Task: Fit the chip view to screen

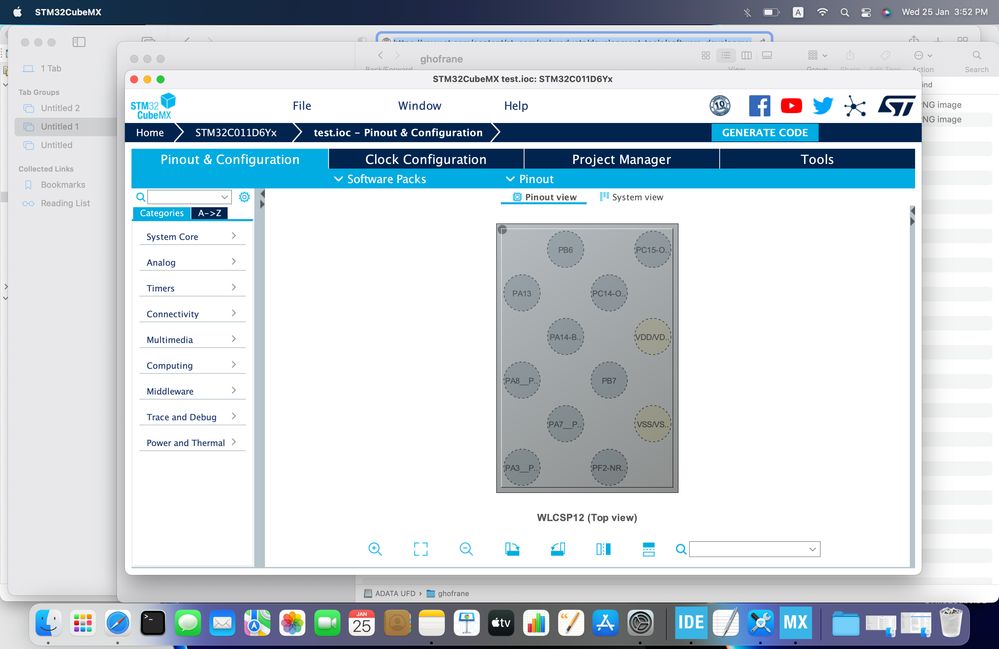Action: [420, 549]
